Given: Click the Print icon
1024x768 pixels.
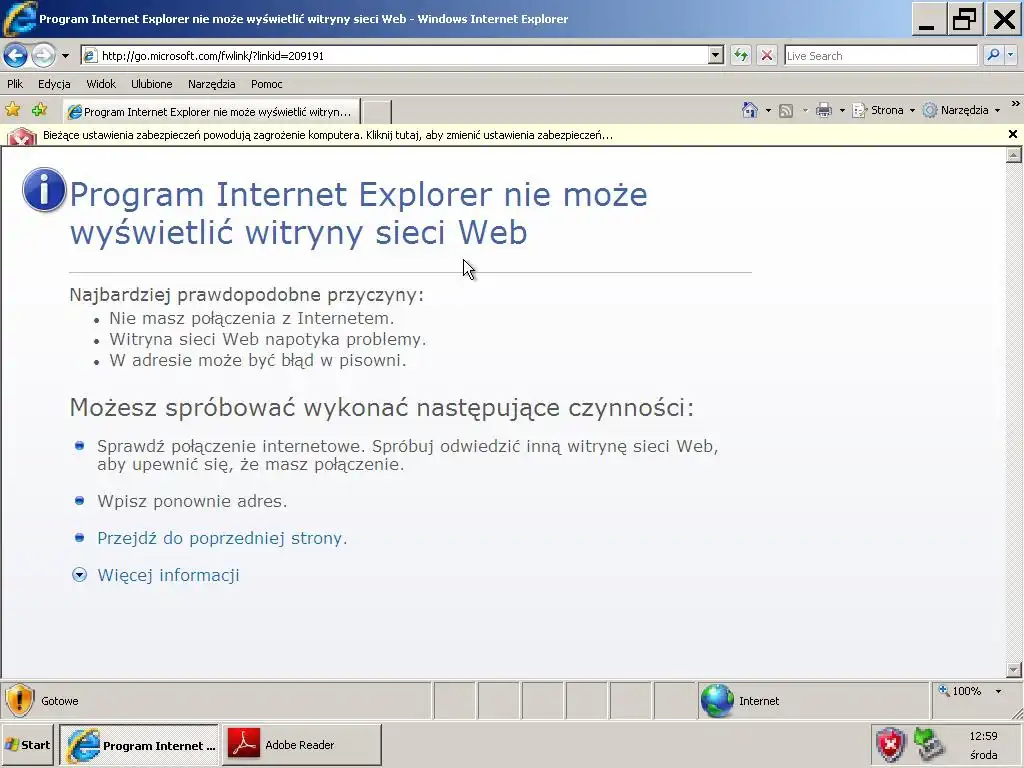Looking at the screenshot, I should pos(824,110).
